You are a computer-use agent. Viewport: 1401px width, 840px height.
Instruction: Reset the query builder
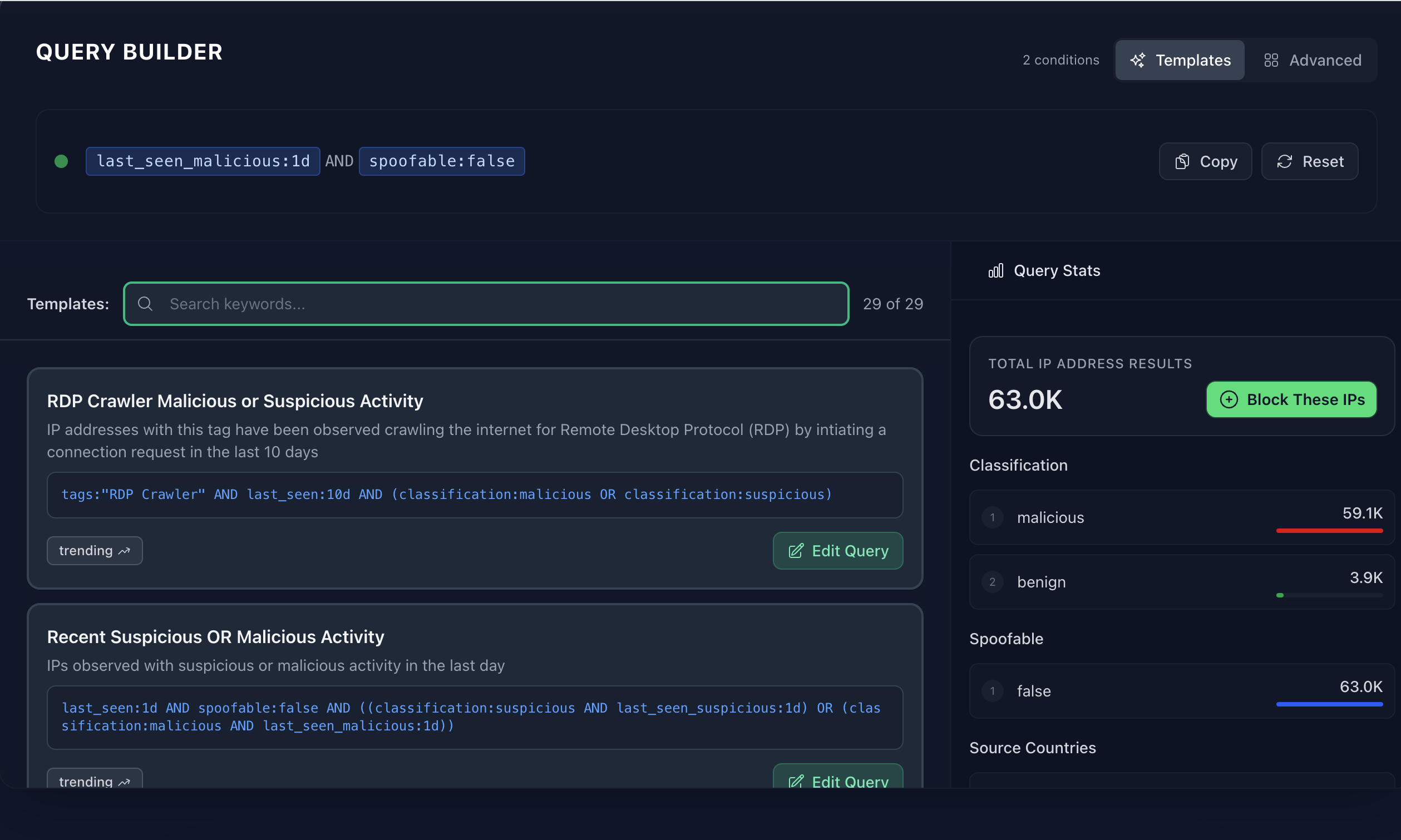click(x=1309, y=161)
